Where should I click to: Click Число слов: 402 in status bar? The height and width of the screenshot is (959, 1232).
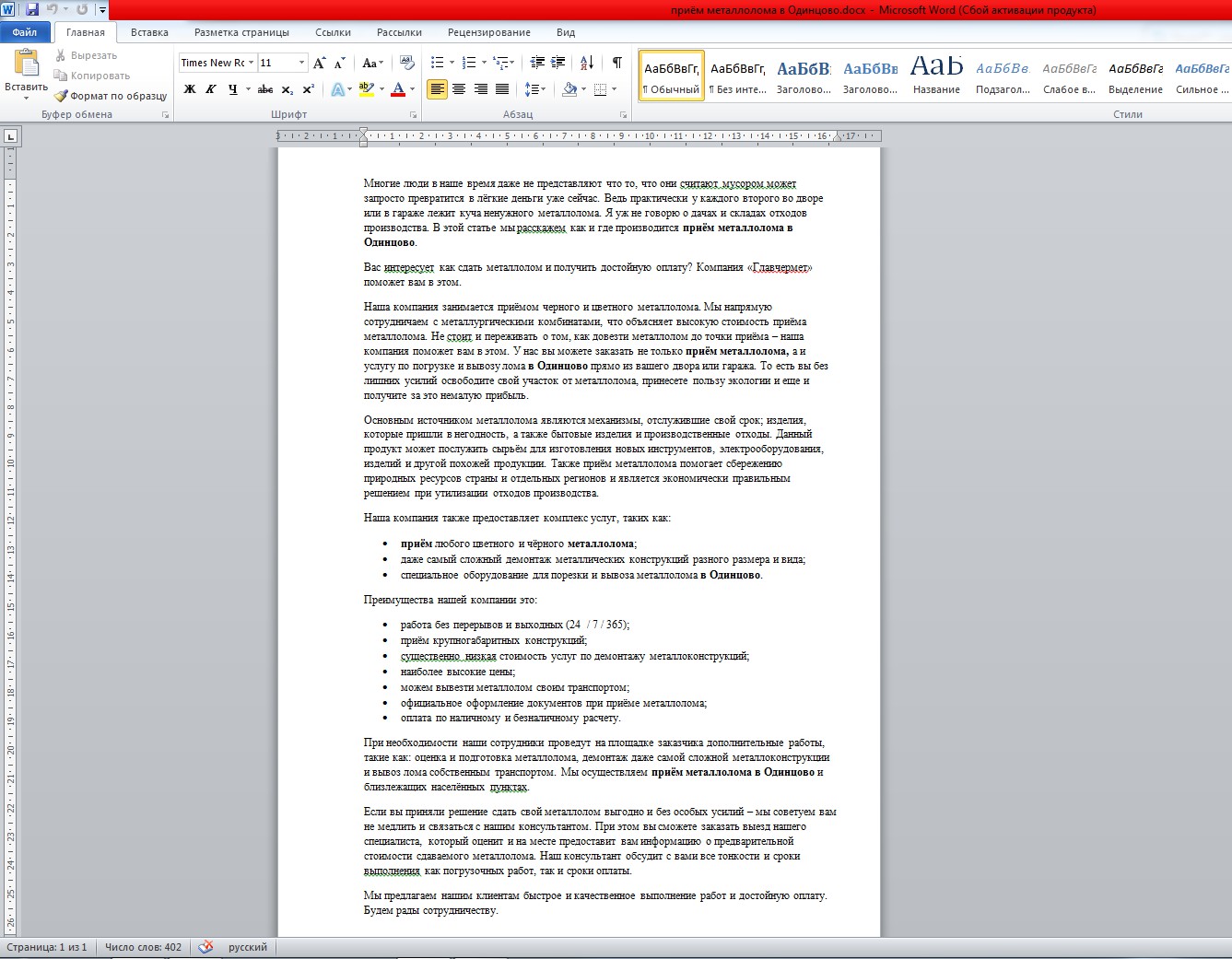pos(143,947)
